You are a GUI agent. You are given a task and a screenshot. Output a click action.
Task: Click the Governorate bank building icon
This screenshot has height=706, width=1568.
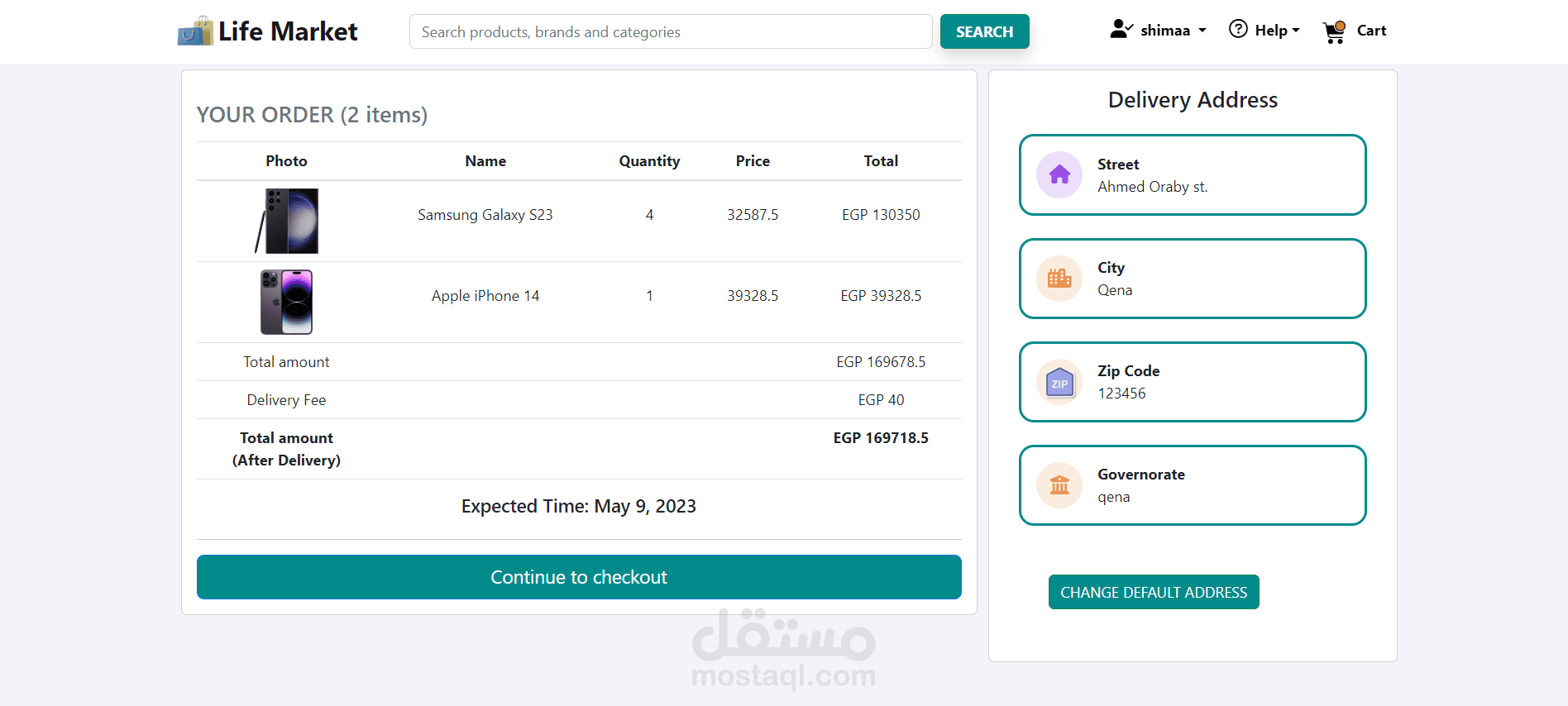coord(1059,485)
